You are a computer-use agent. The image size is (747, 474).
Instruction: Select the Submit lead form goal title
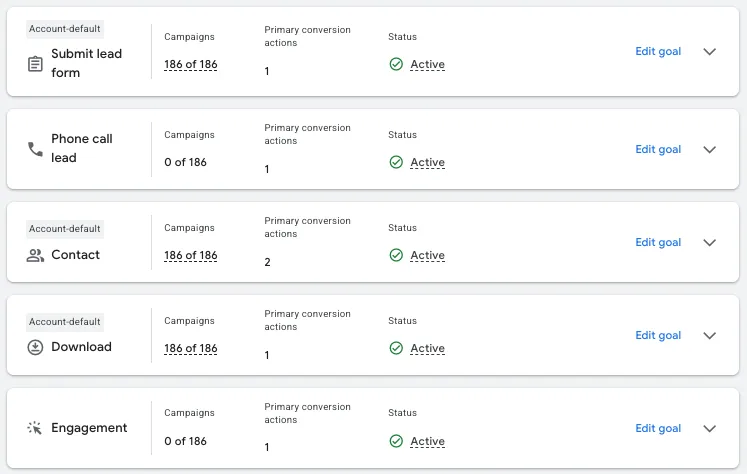[86, 63]
